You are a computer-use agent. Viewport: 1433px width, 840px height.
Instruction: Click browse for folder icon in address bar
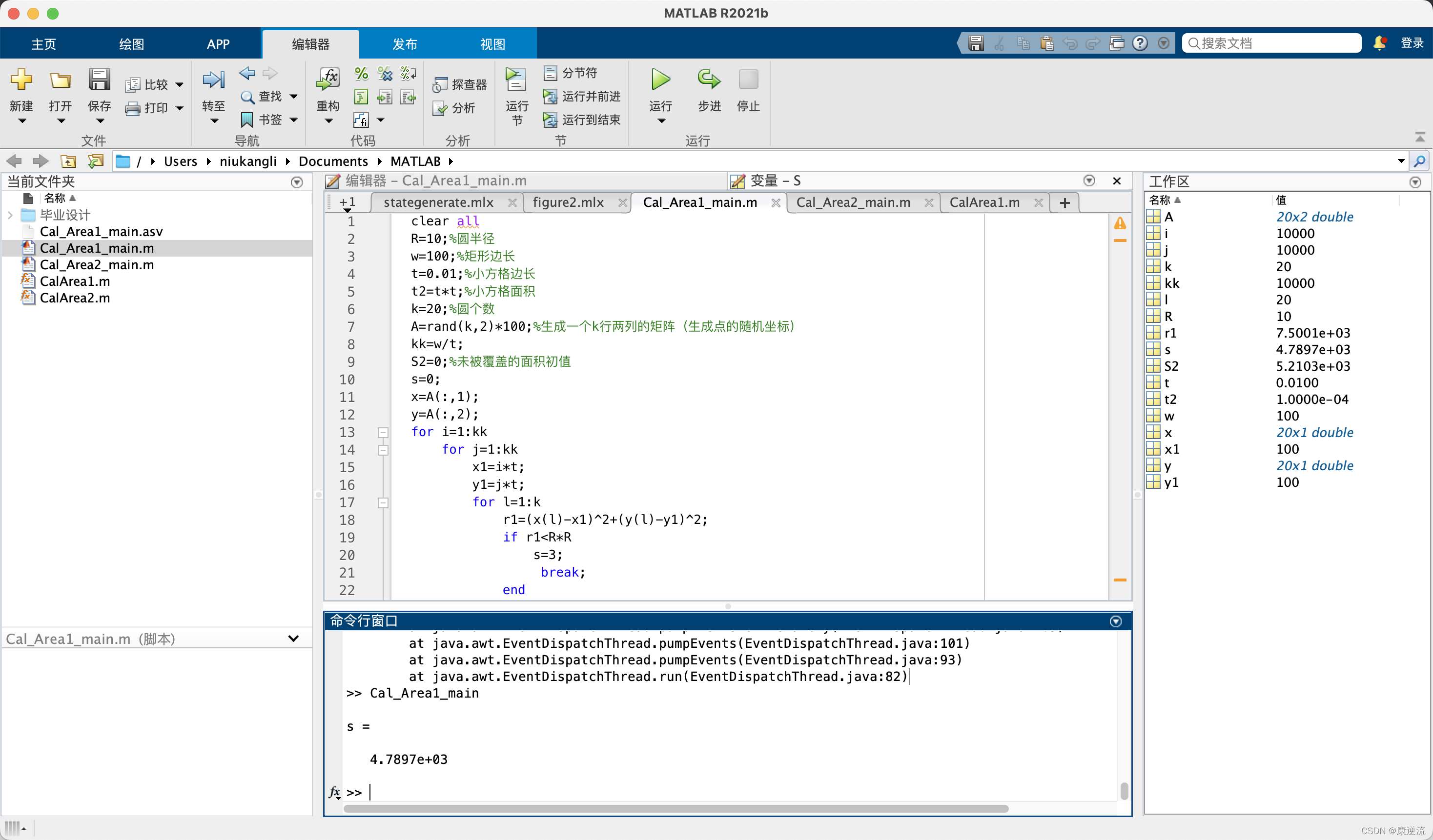click(x=96, y=161)
